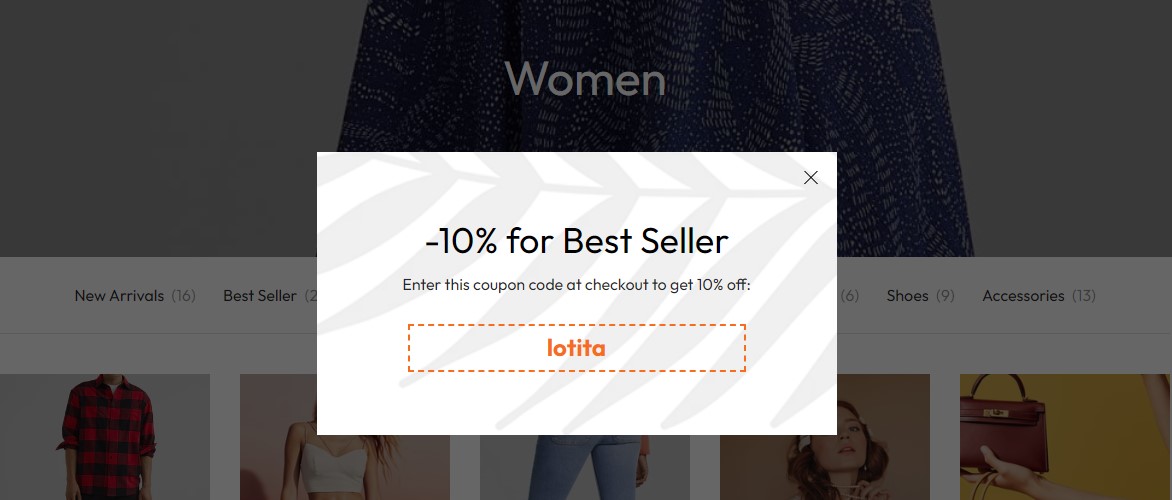The height and width of the screenshot is (500, 1172).
Task: Open the red plaid shirt product thumbnail
Action: [105, 437]
